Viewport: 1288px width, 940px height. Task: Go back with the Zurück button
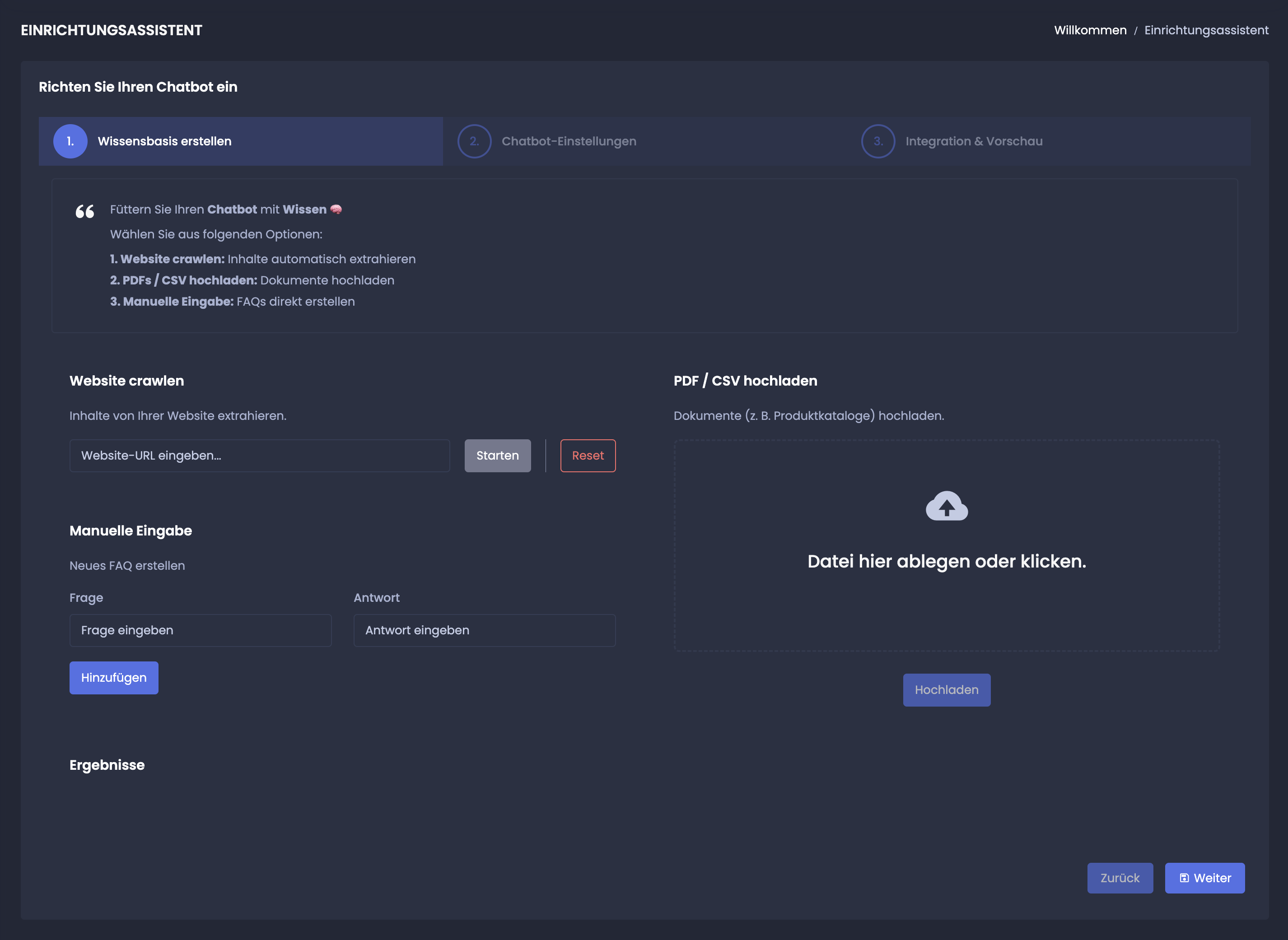coord(1120,878)
